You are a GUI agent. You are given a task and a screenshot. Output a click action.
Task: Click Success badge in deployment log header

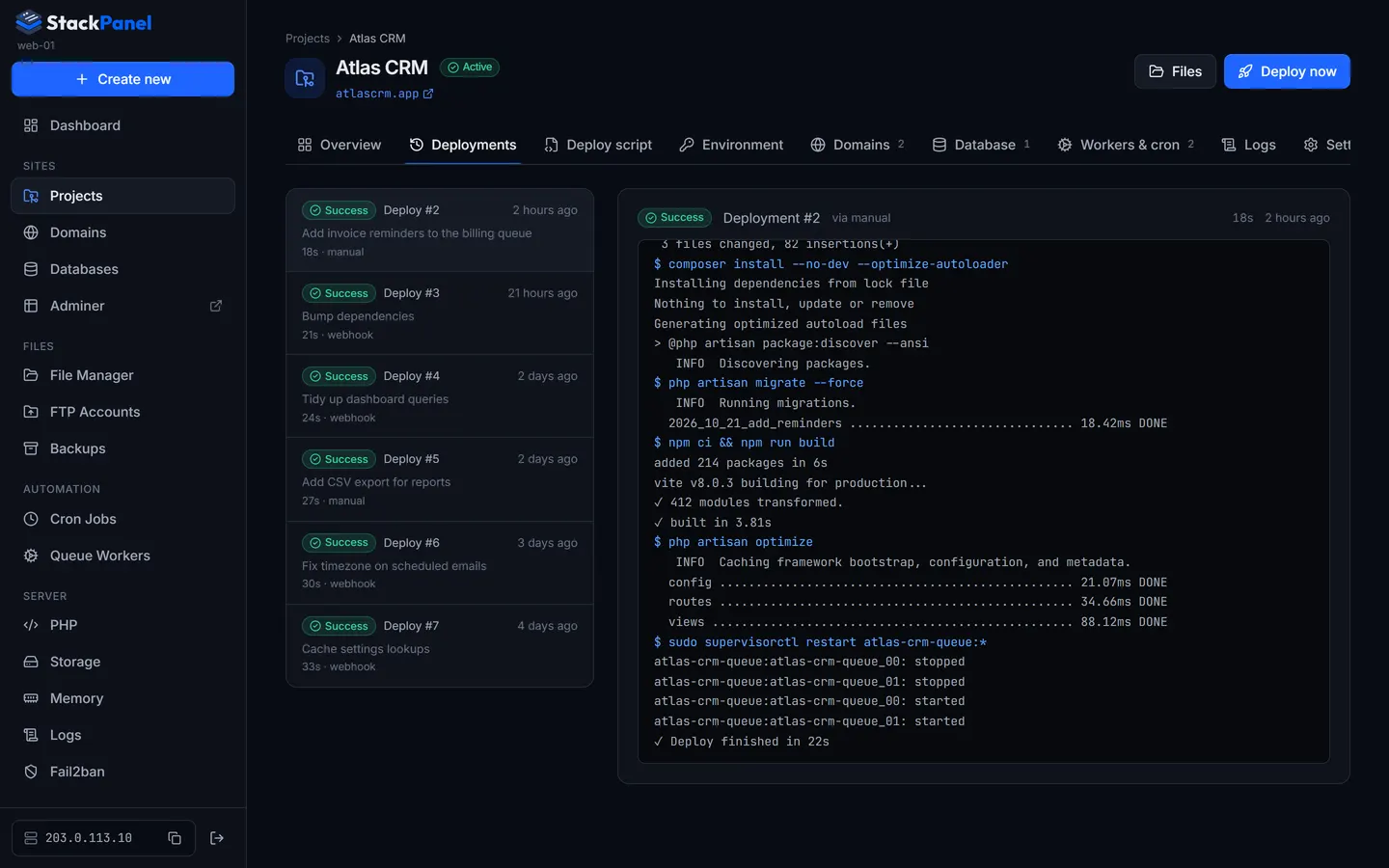coord(674,218)
